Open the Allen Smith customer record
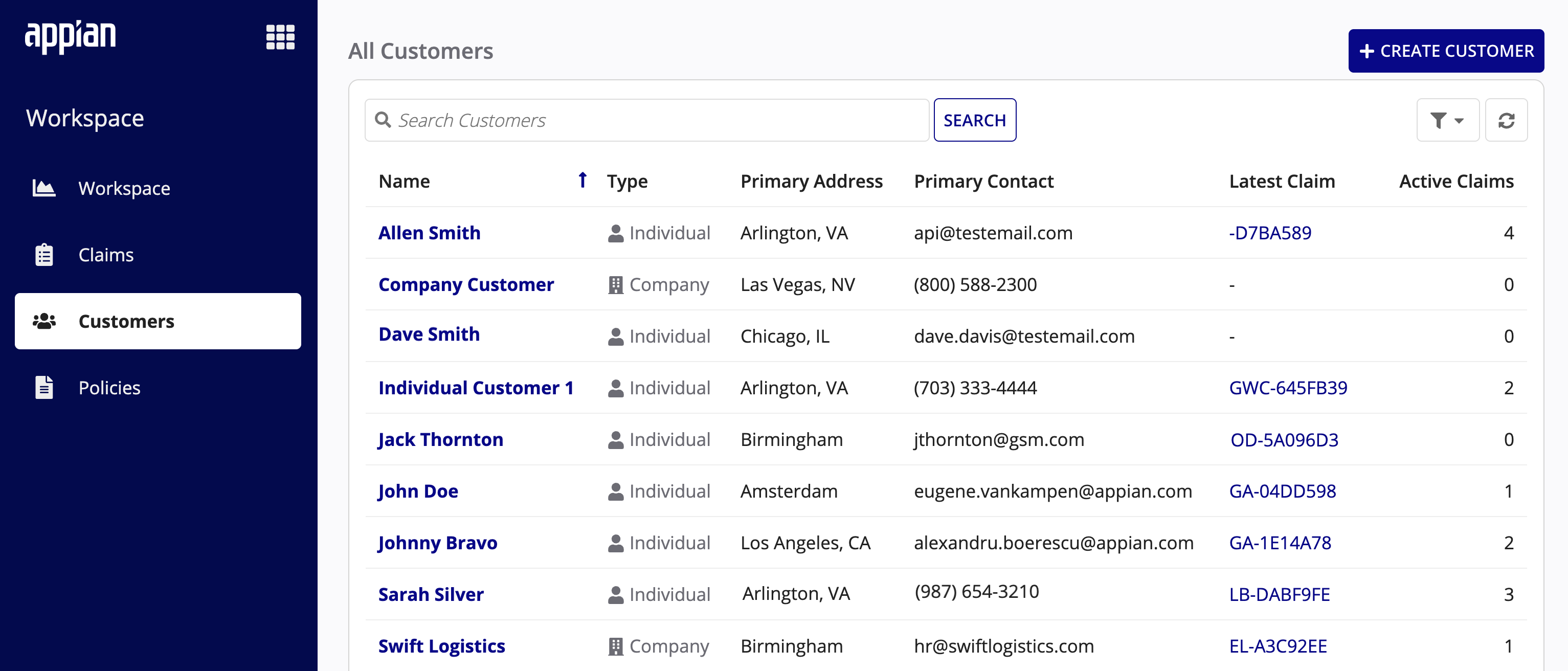 tap(429, 233)
